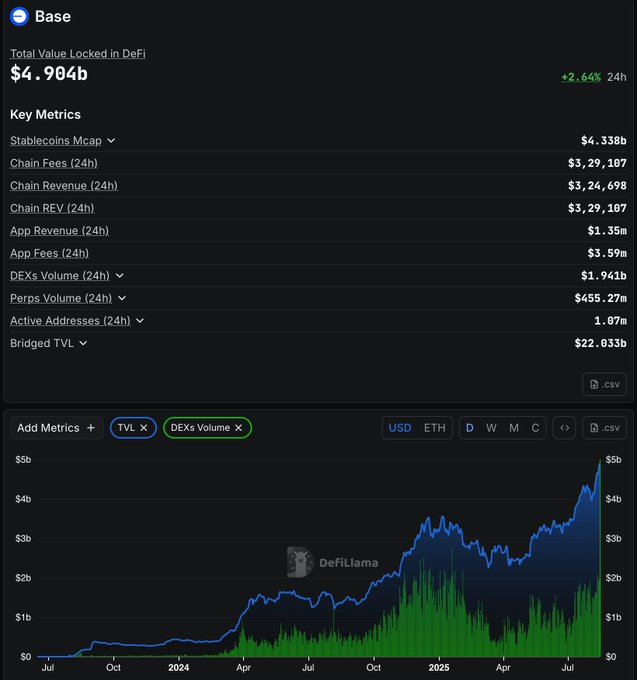
Task: Click the Key Metrics heading
Action: pyautogui.click(x=45, y=114)
